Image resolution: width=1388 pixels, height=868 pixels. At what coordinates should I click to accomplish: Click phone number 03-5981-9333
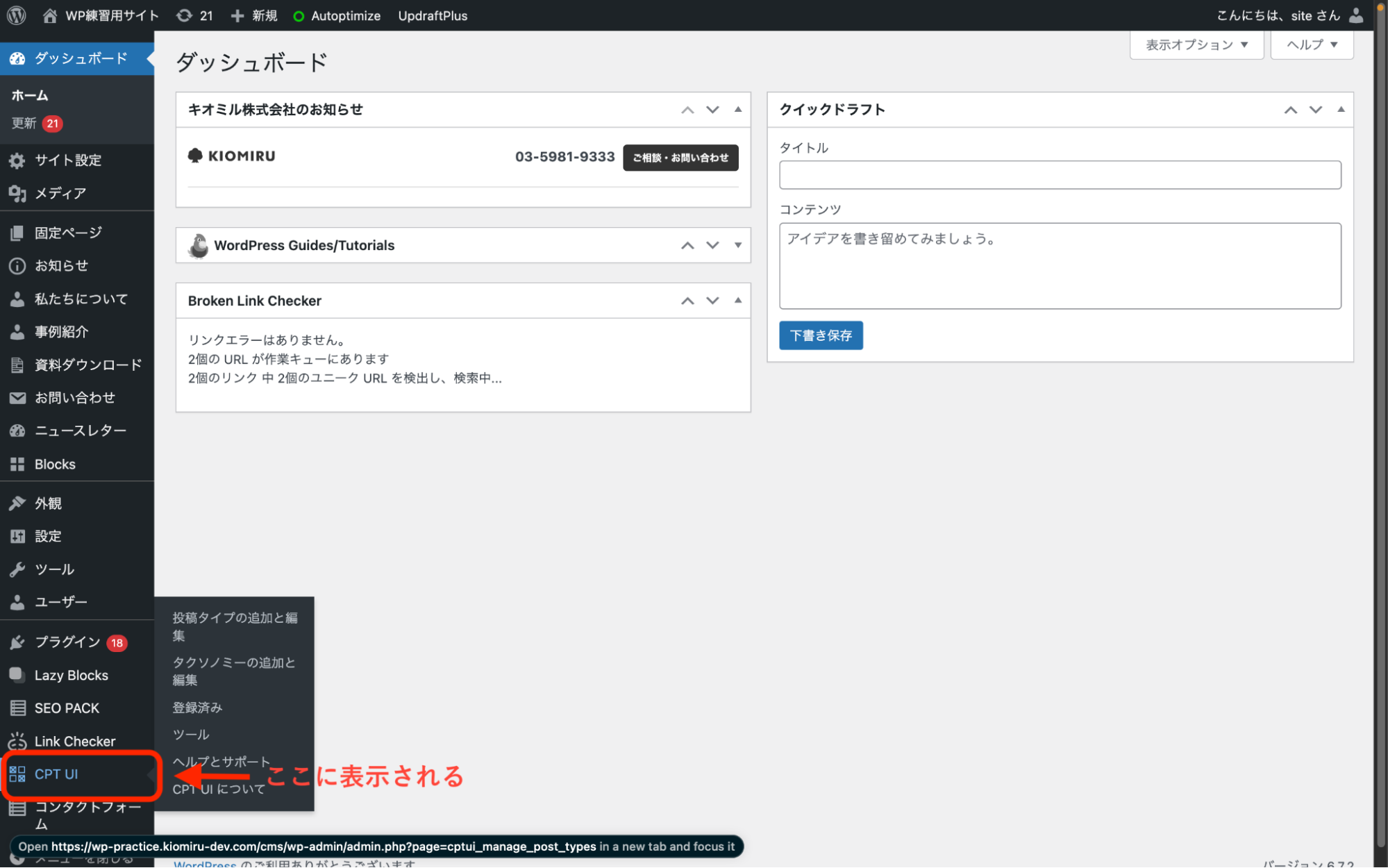[565, 157]
